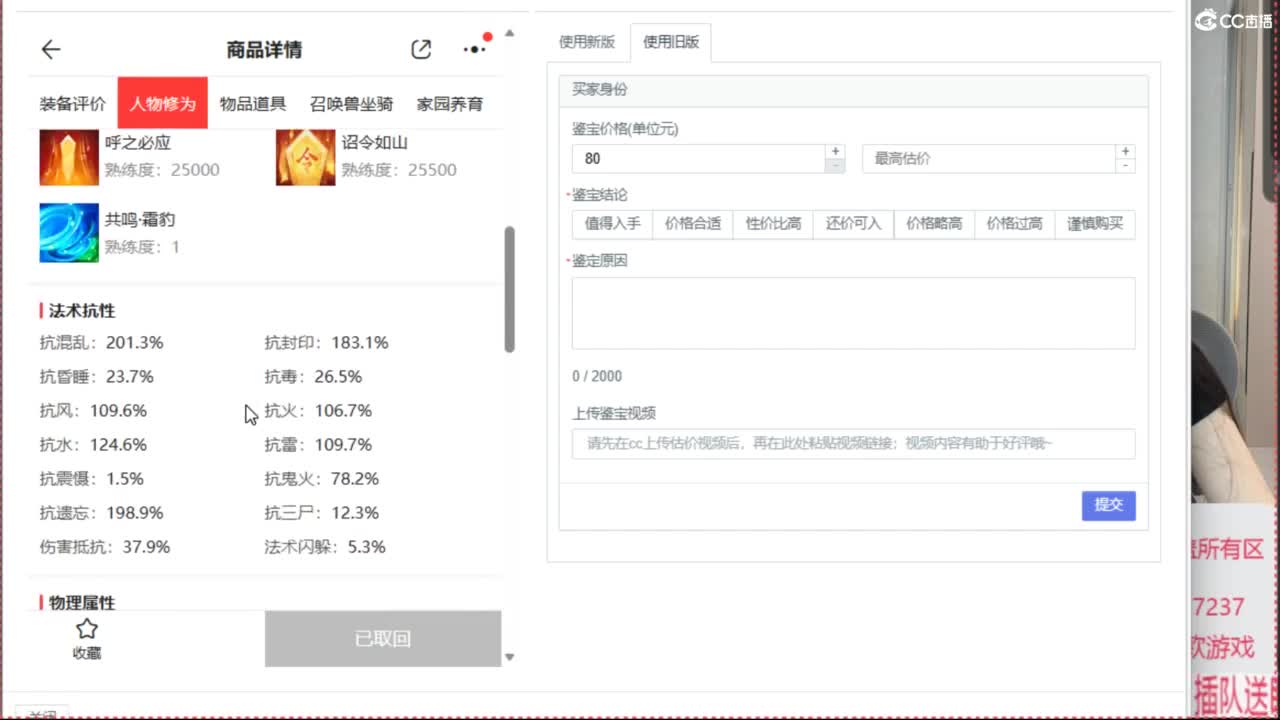This screenshot has height=720, width=1280.
Task: Click the 最高估价 input field
Action: [989, 158]
